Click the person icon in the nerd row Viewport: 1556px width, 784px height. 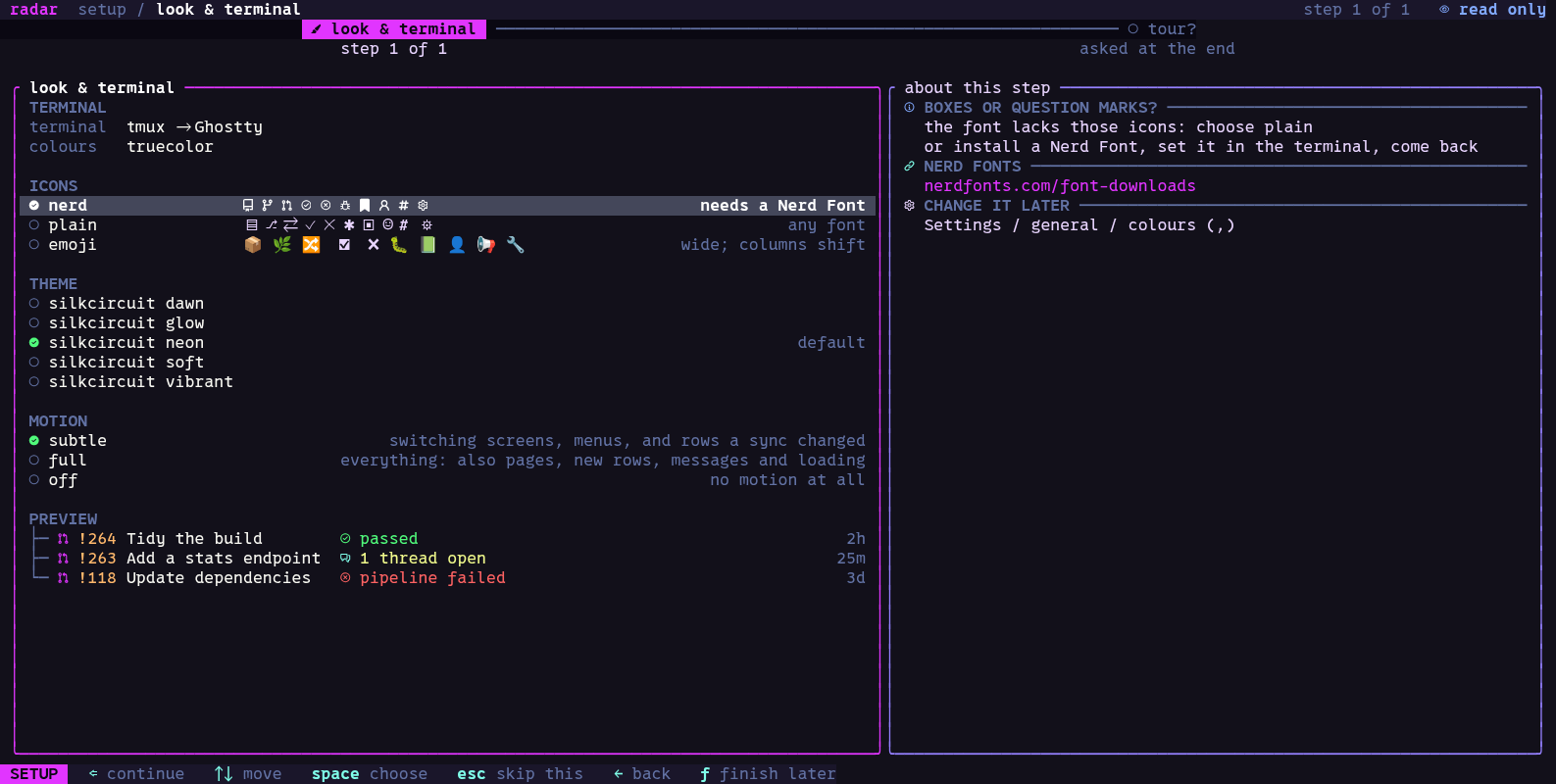pos(384,206)
